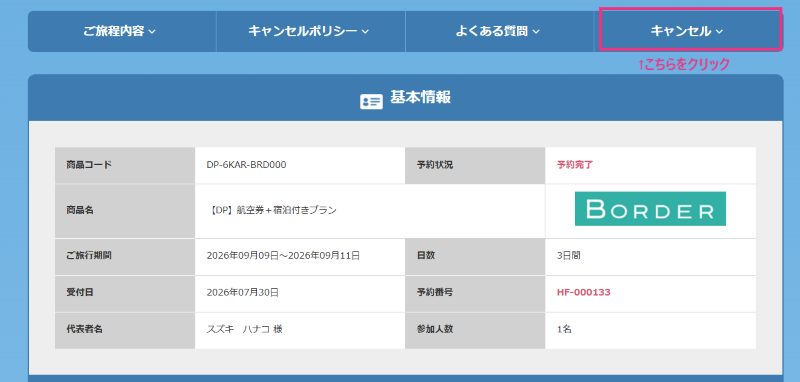Click reservation number HF-000133
Viewport: 800px width, 382px height.
coord(584,292)
